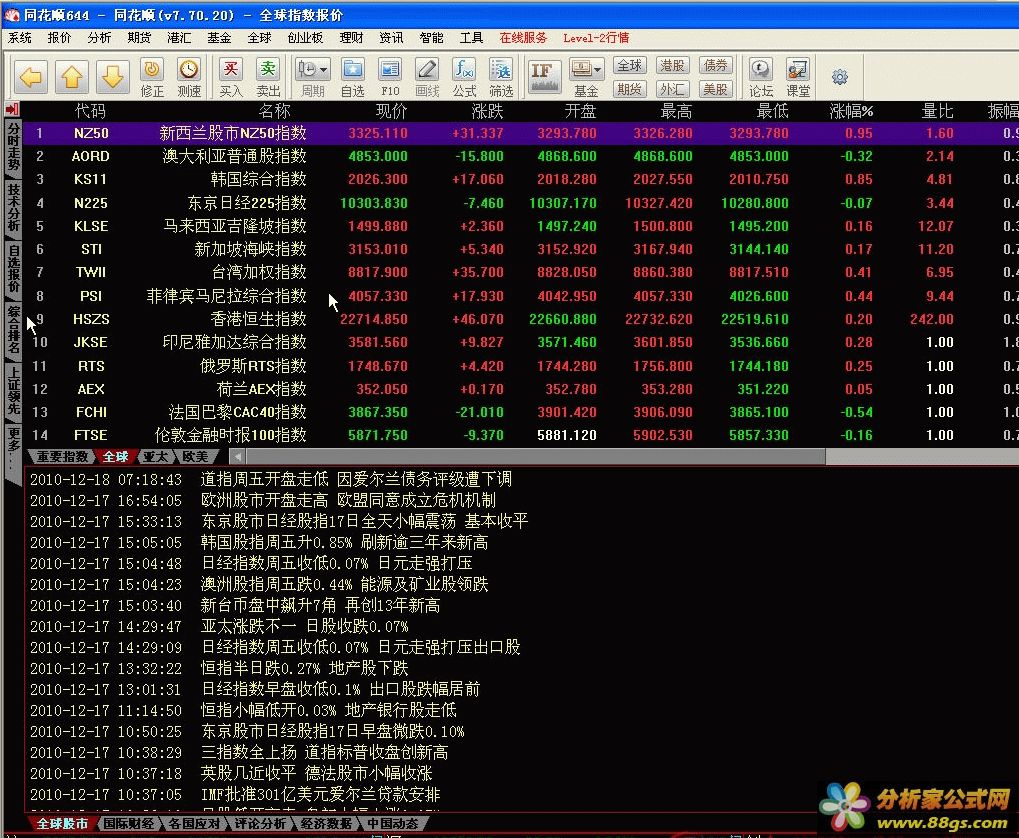Open the 资讯 menu
The width and height of the screenshot is (1019, 838).
pyautogui.click(x=391, y=38)
